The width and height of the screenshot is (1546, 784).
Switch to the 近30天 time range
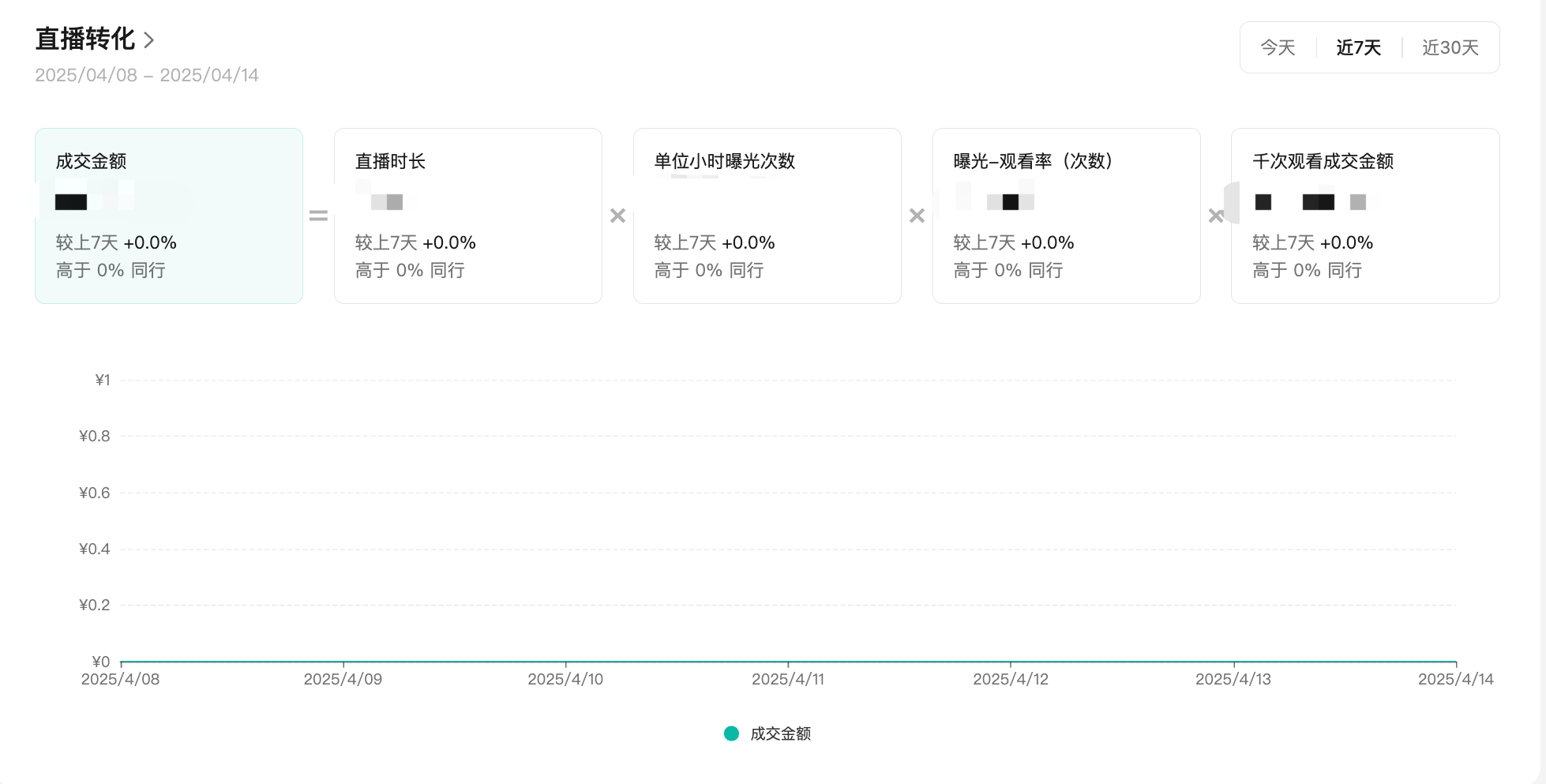coord(1450,48)
